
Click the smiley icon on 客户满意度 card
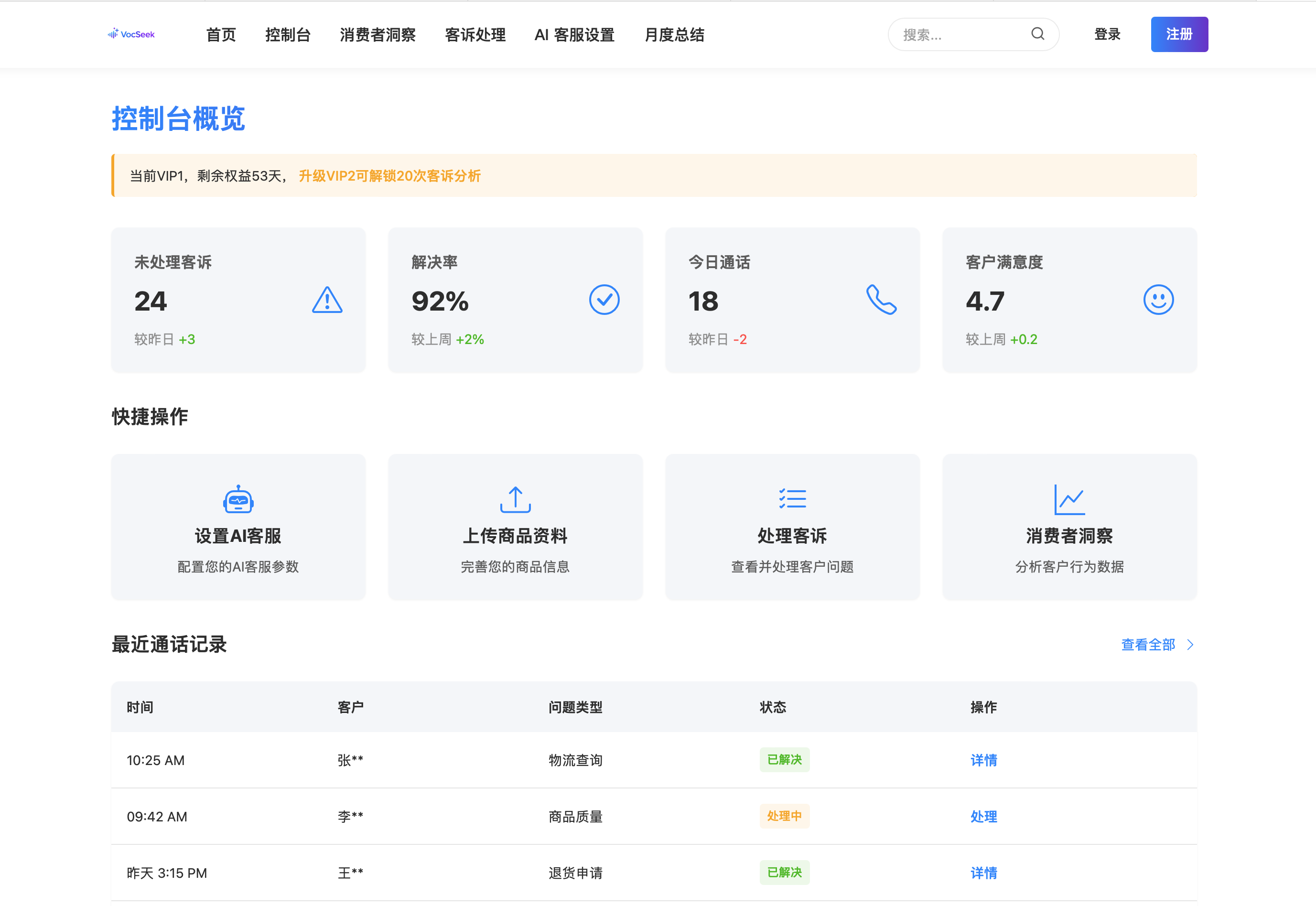tap(1158, 300)
